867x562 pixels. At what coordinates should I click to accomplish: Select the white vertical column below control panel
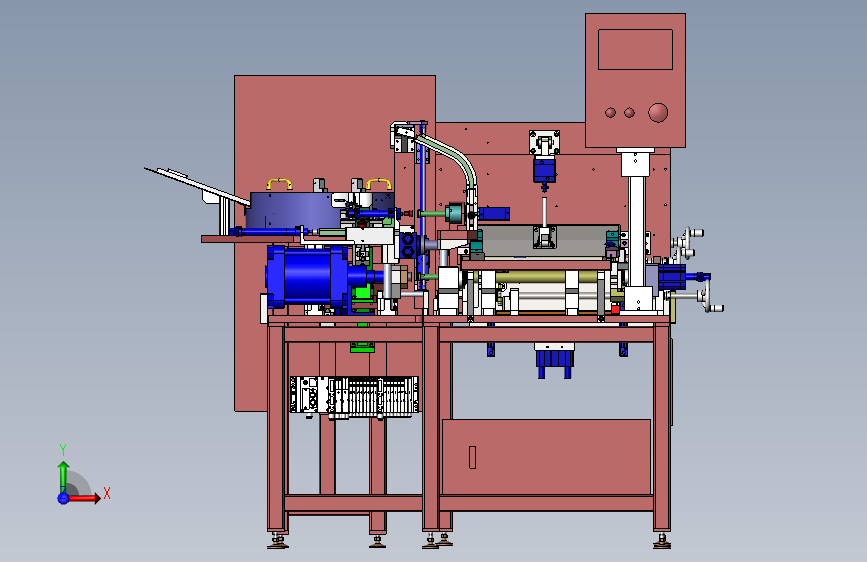636,230
